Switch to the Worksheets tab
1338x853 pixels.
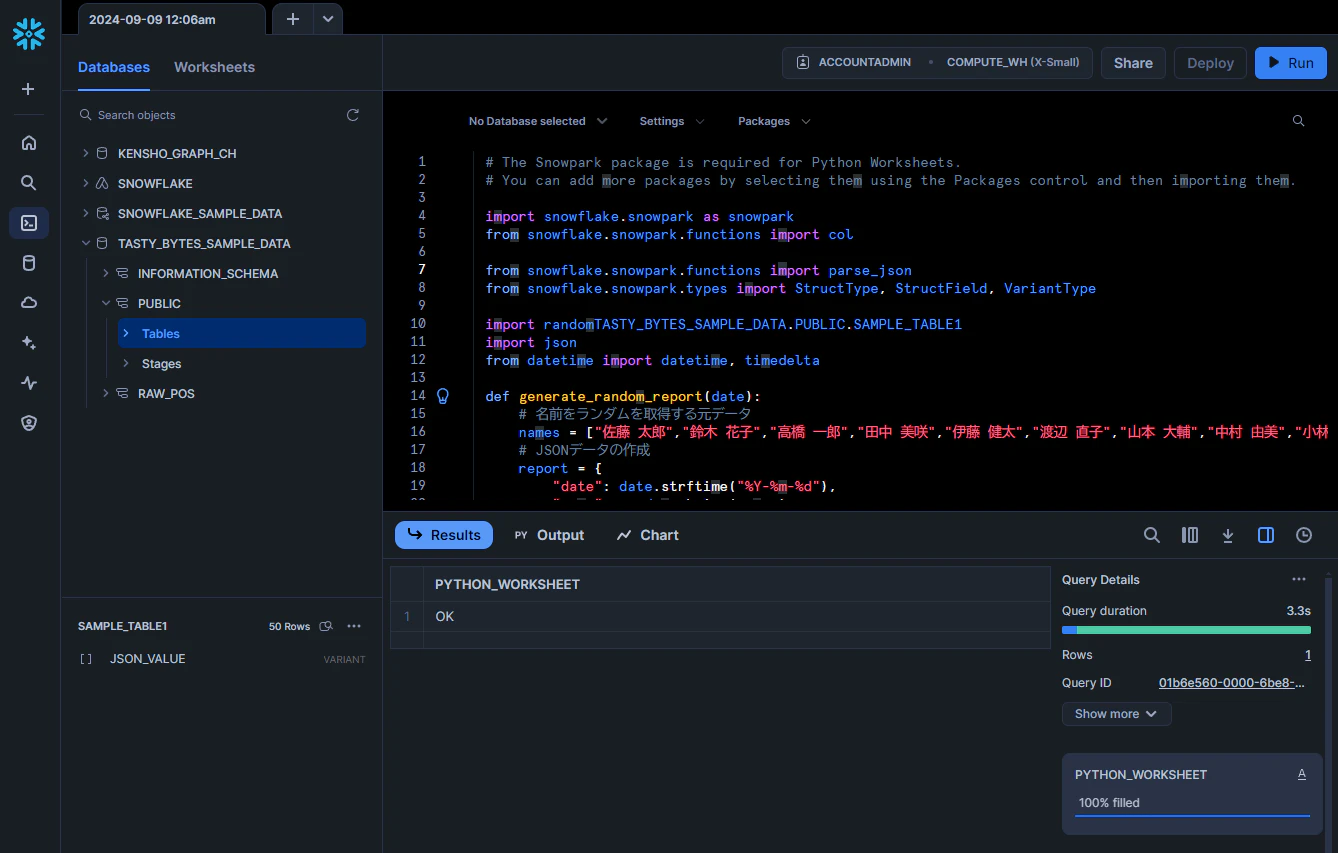point(214,67)
